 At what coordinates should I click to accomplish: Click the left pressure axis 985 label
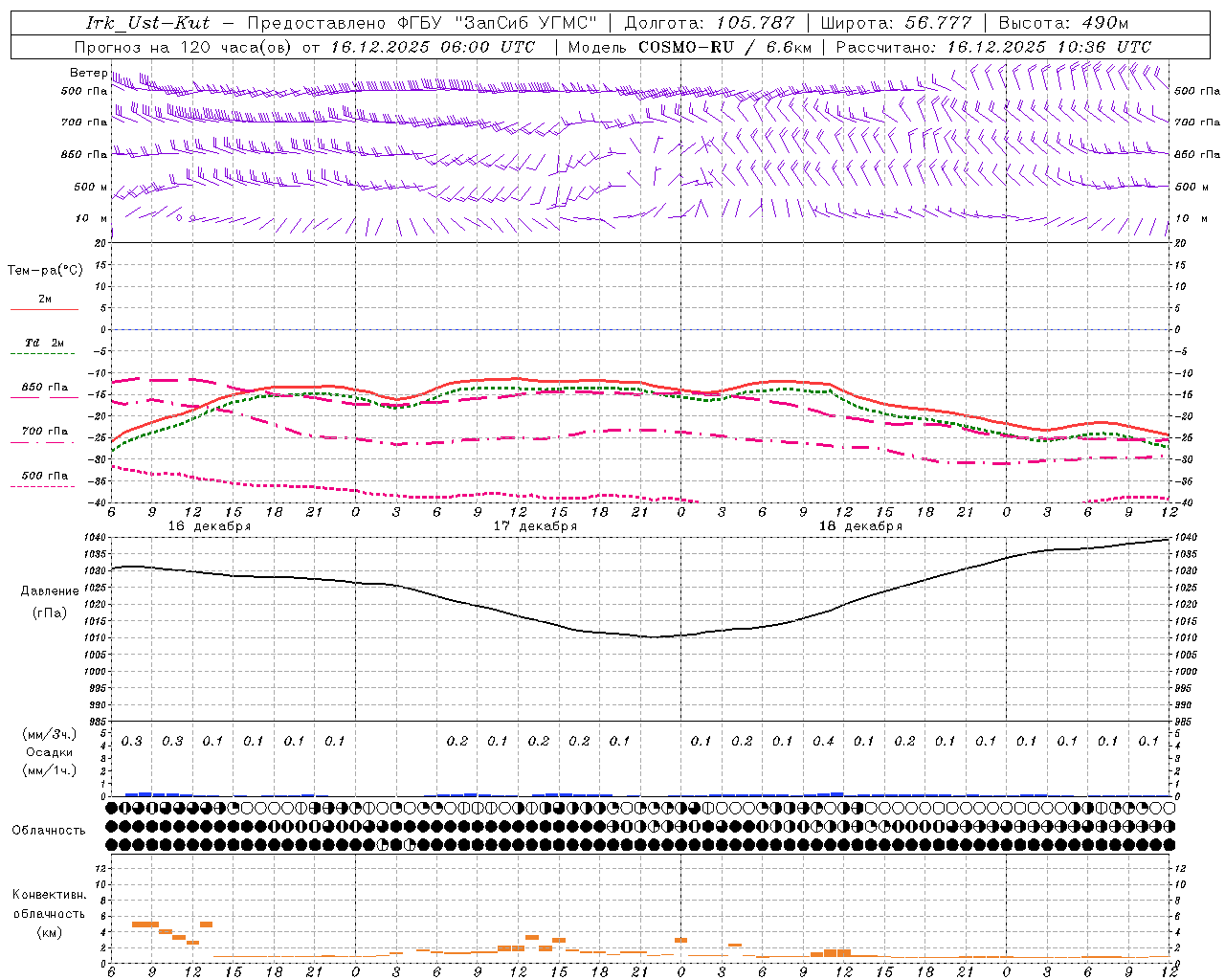96,722
